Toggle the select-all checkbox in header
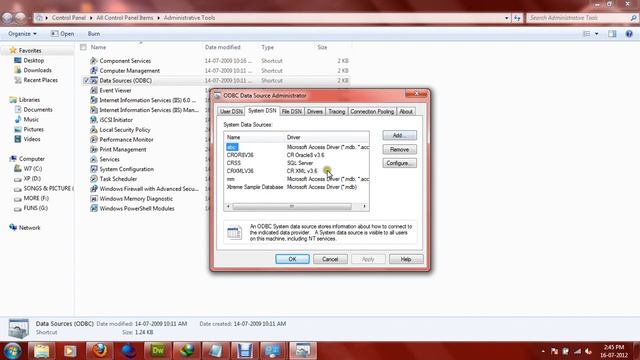Screen dimensions: 640x360 tap(83, 47)
